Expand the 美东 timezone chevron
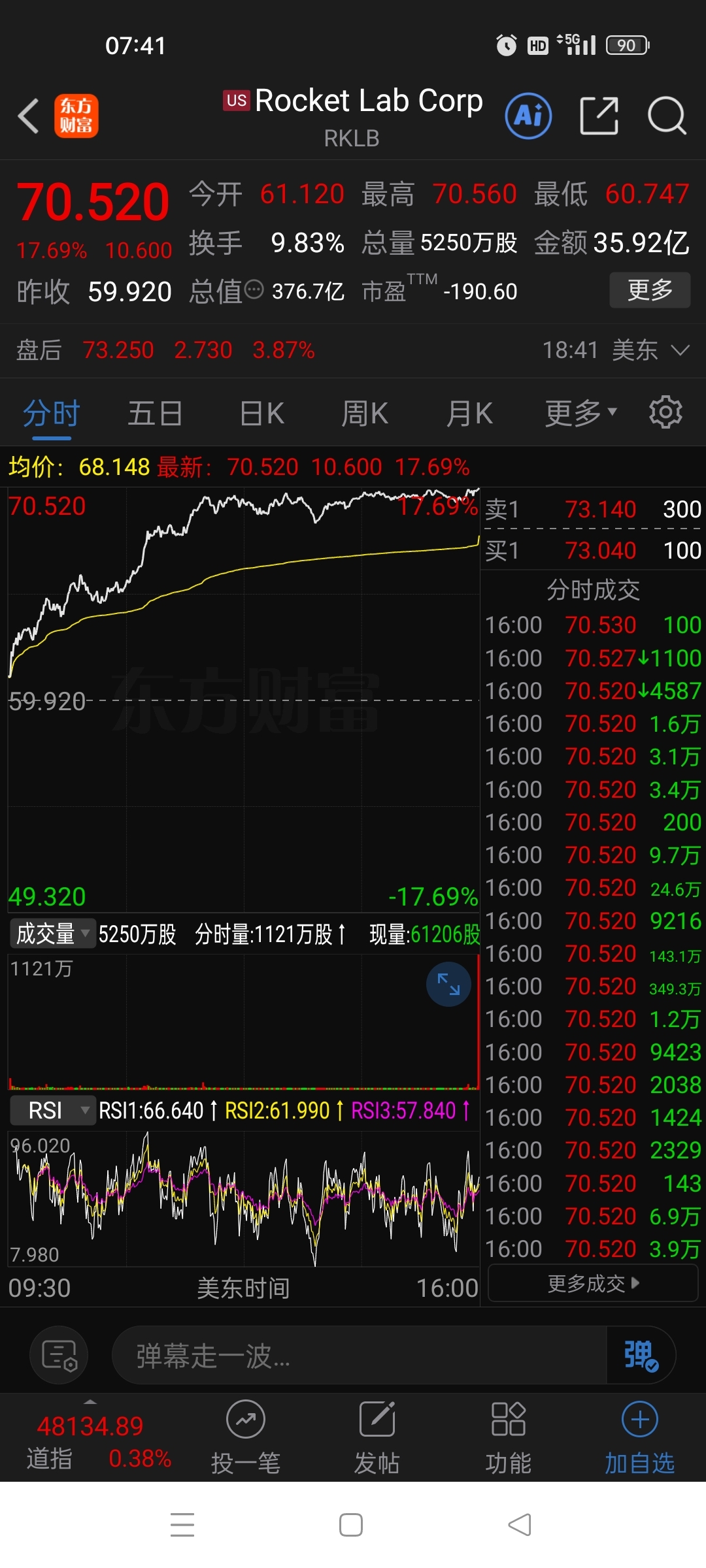 (680, 351)
